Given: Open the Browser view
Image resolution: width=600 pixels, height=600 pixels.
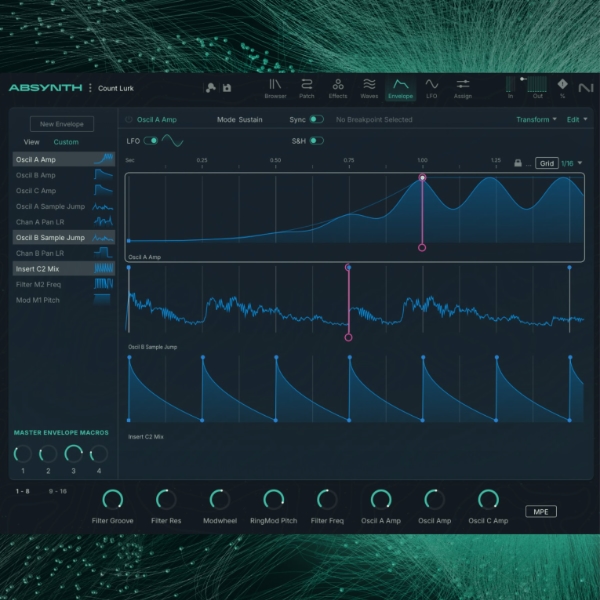Looking at the screenshot, I should click(x=275, y=88).
